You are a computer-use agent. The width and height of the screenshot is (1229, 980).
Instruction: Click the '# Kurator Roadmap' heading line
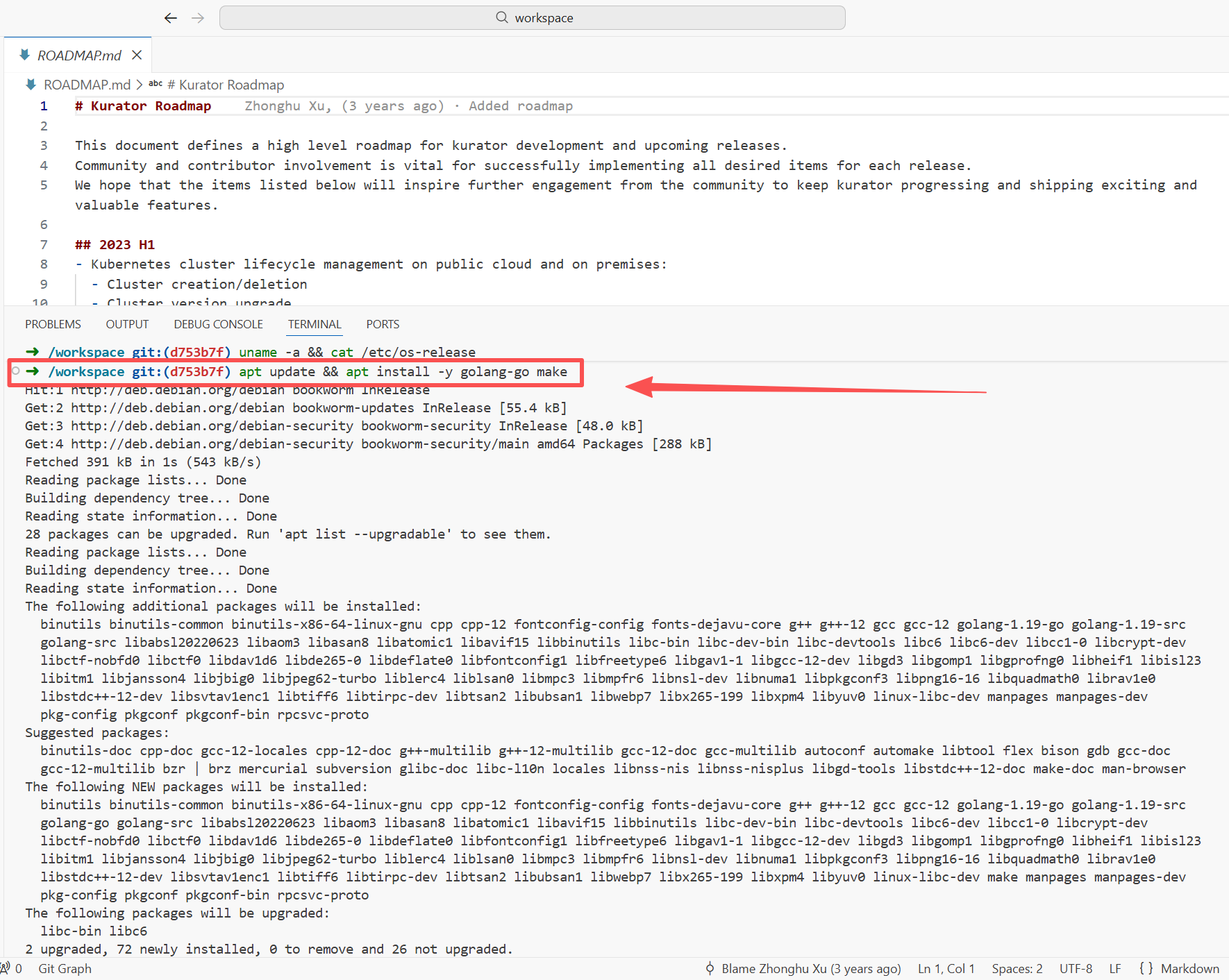point(143,106)
